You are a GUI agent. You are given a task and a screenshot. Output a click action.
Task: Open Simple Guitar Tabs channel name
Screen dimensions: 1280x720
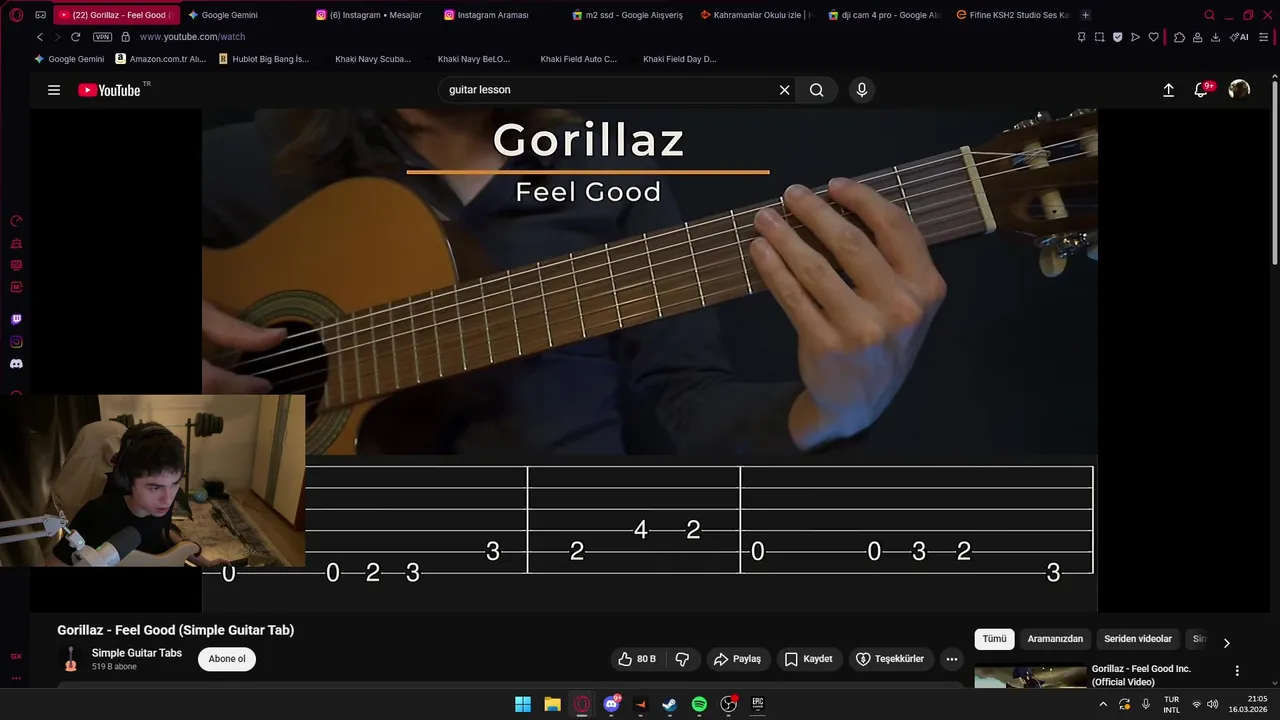tap(137, 653)
